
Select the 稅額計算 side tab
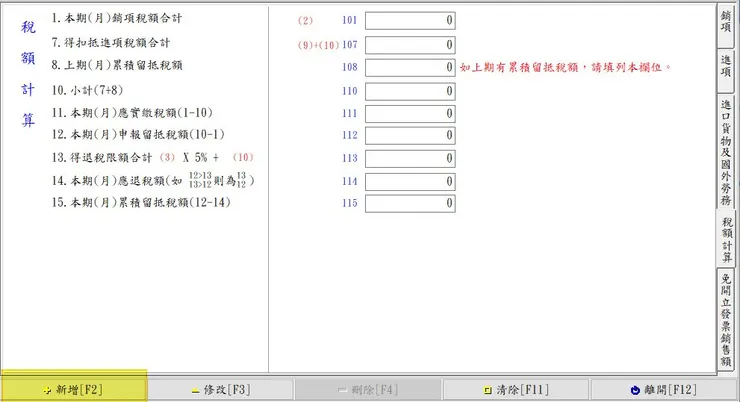point(726,239)
